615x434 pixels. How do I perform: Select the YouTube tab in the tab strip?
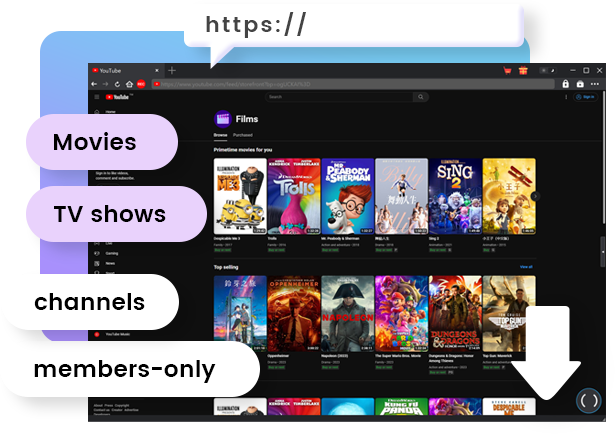coord(126,71)
